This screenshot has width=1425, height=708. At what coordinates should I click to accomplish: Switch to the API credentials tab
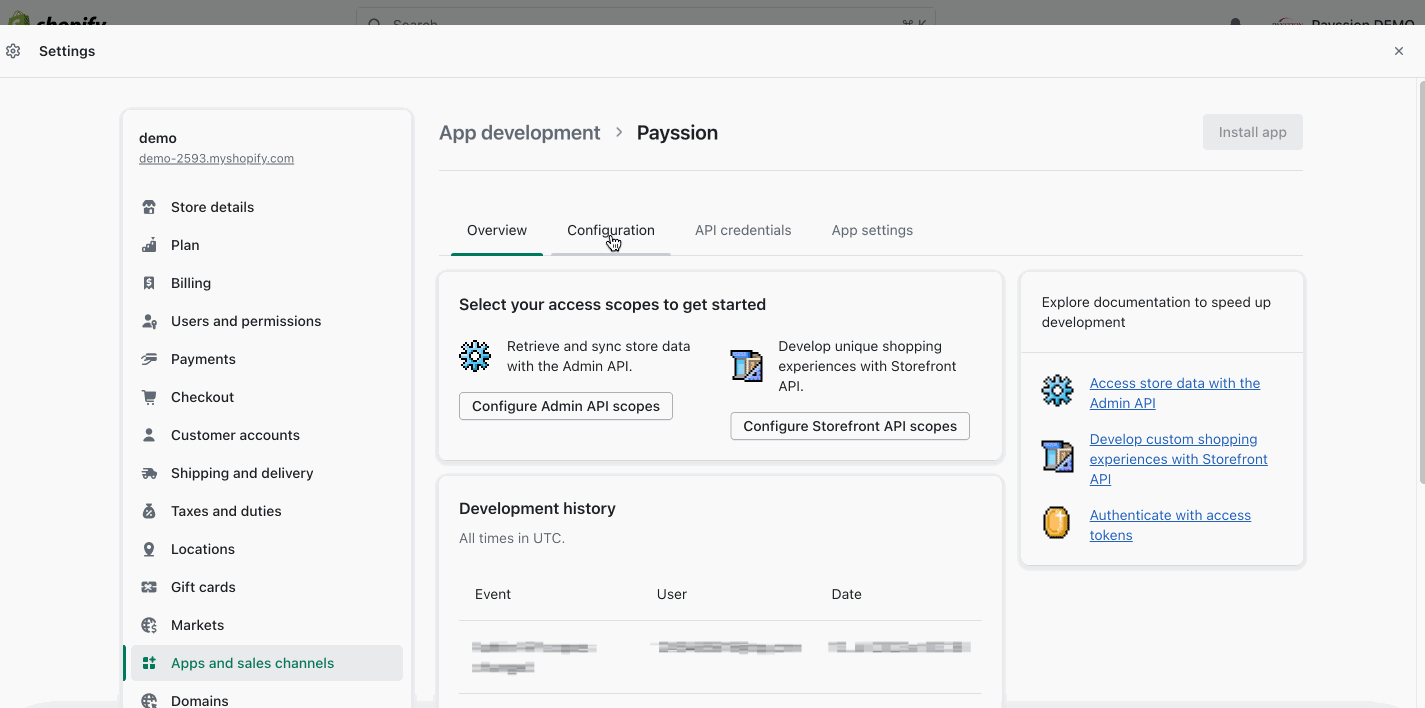742,230
